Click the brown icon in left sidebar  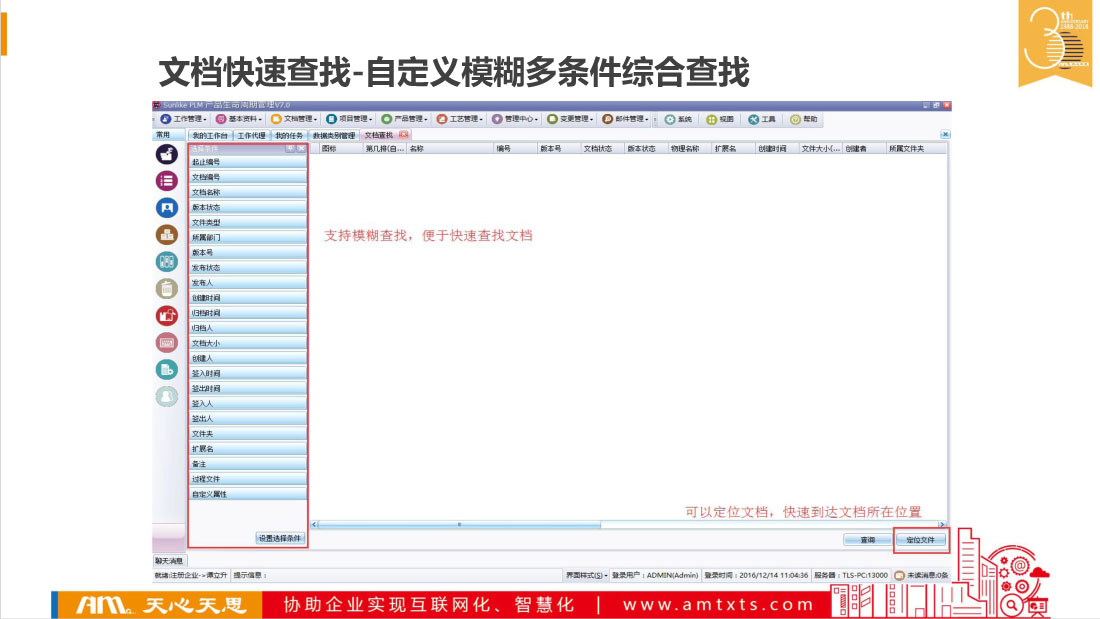[166, 235]
